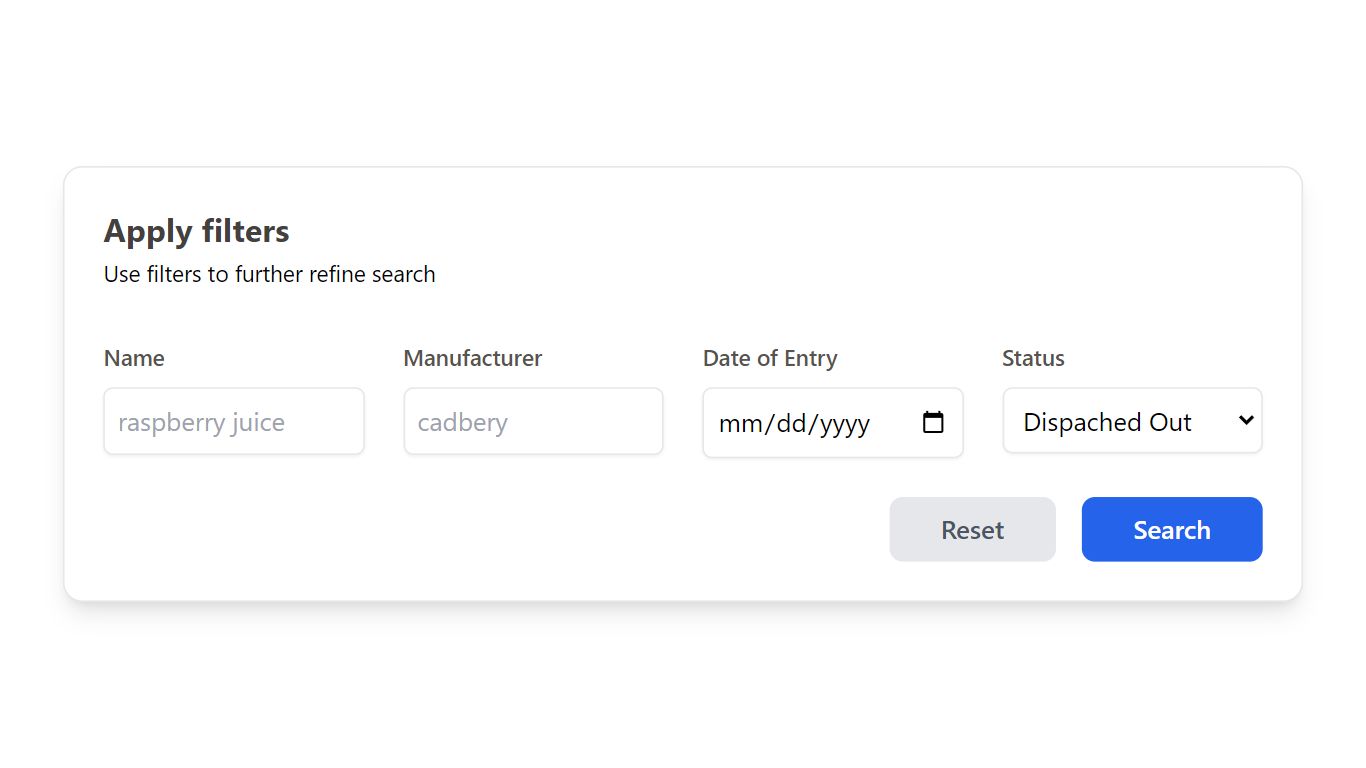Click the Name field label

[x=133, y=358]
